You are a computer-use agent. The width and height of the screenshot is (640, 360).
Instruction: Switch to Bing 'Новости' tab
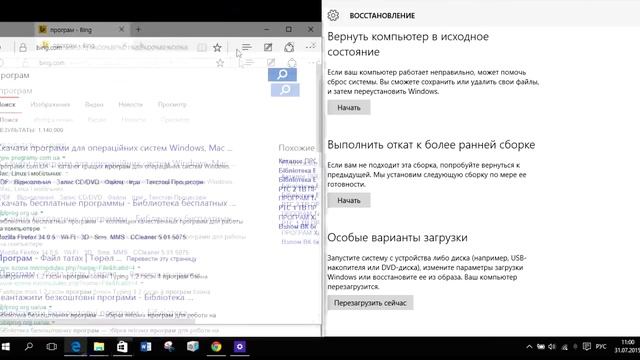(x=131, y=104)
